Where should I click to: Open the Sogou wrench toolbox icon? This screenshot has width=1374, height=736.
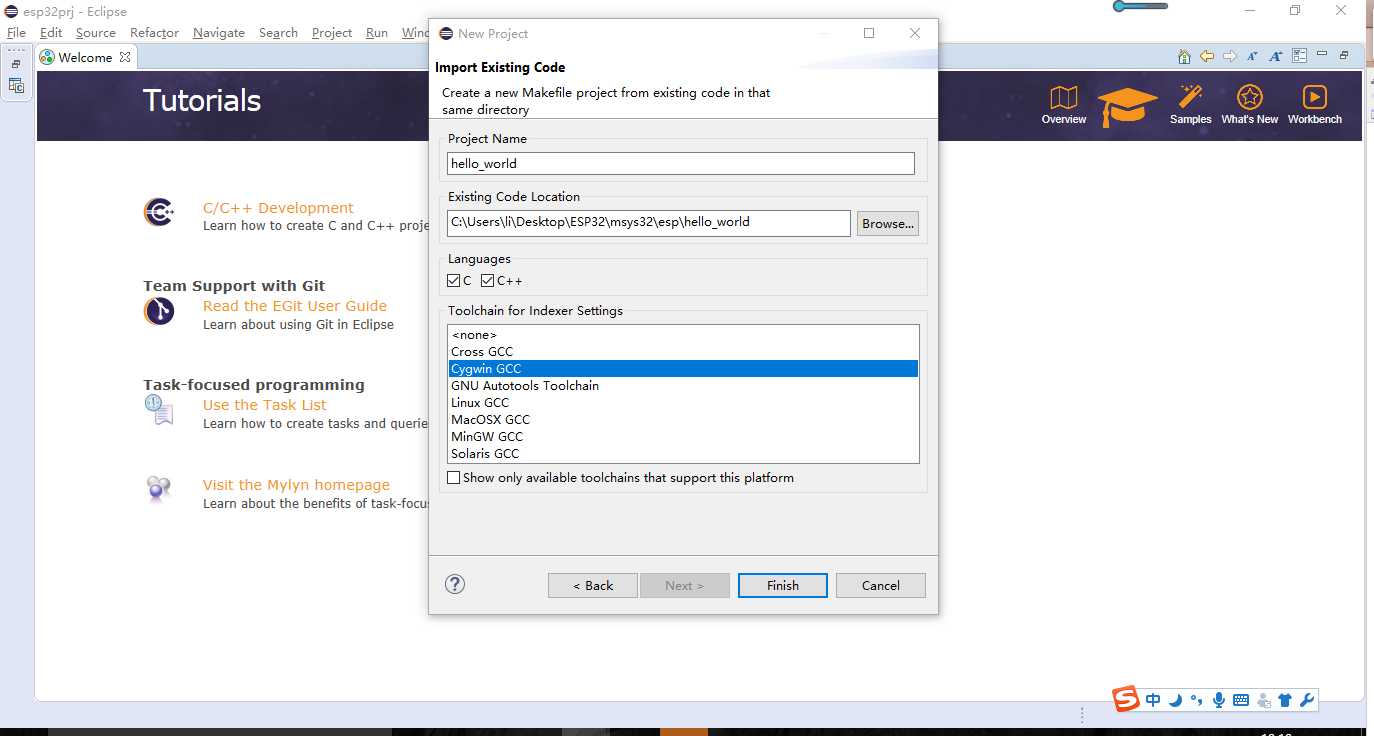1307,700
